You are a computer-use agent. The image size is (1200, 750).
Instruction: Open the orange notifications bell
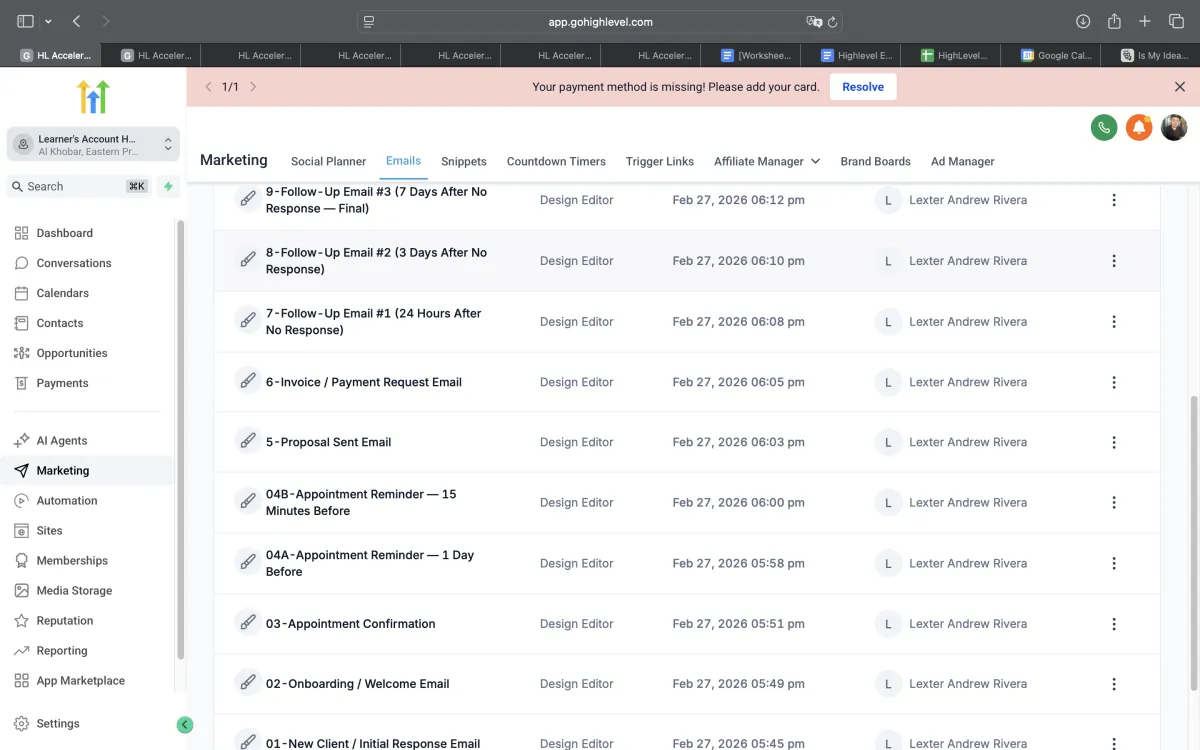click(1139, 127)
